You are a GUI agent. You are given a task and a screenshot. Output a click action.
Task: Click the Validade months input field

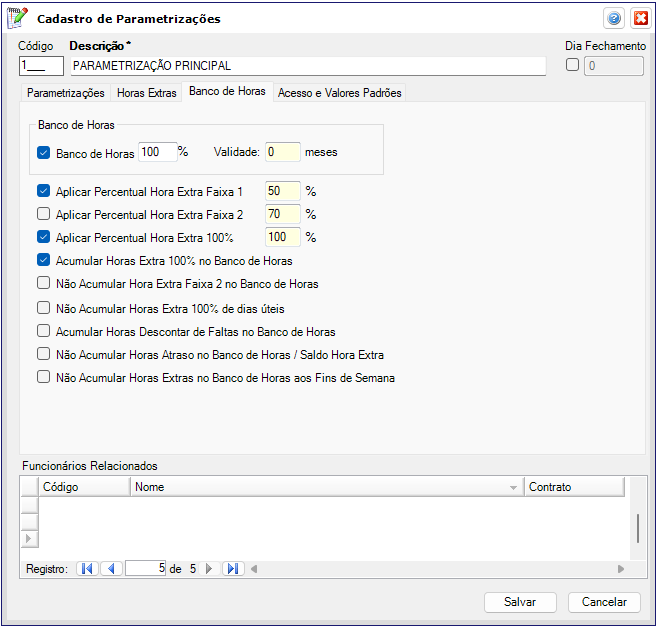pyautogui.click(x=282, y=153)
